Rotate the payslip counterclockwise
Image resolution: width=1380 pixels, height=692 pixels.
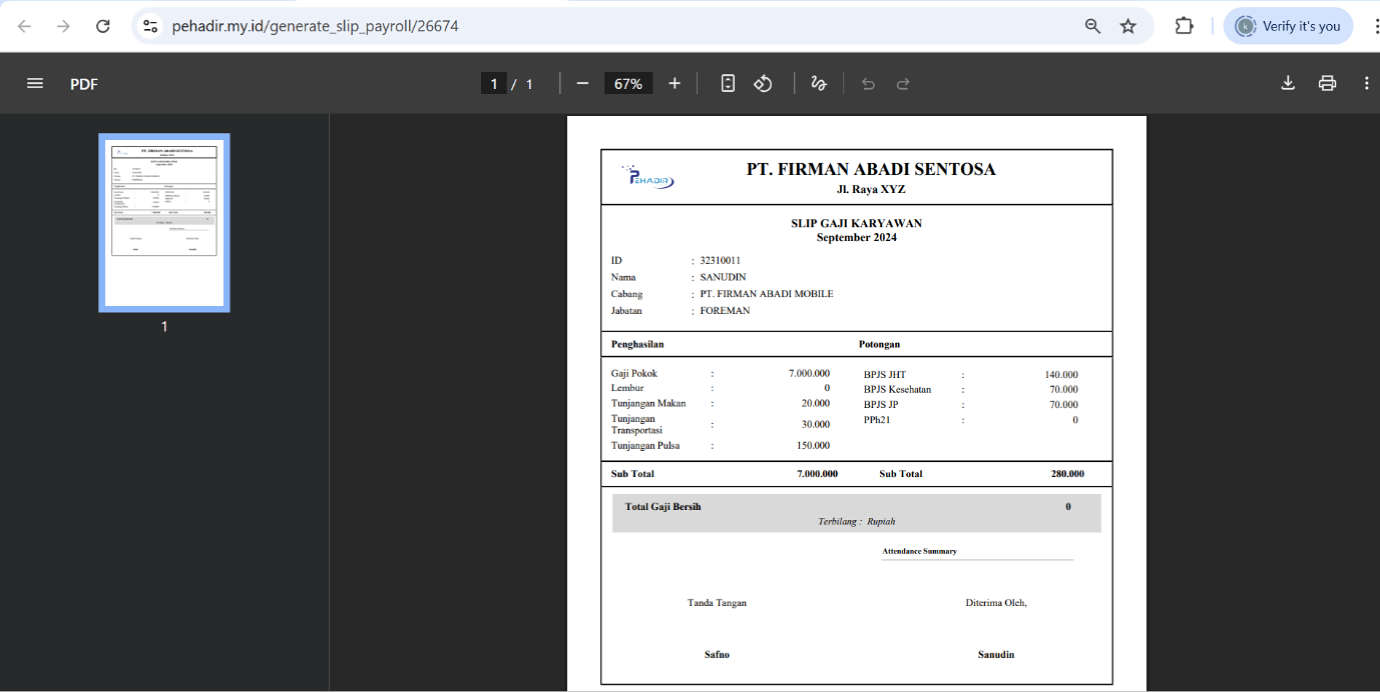tap(763, 83)
